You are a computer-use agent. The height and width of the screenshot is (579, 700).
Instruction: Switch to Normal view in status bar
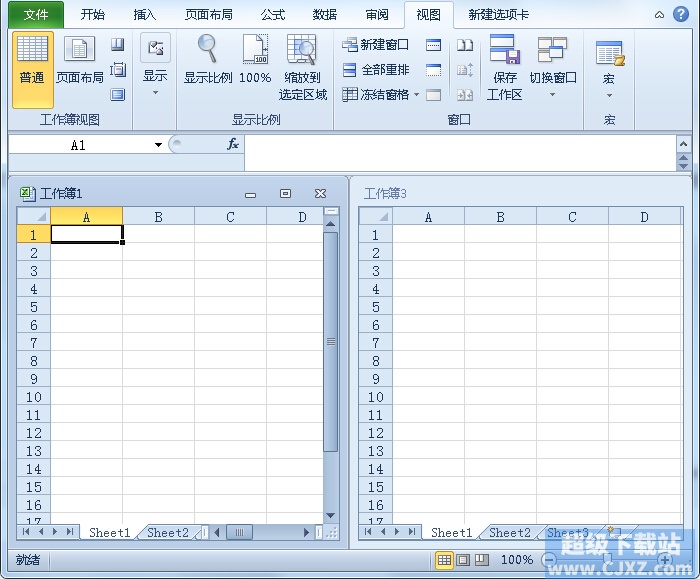(444, 560)
